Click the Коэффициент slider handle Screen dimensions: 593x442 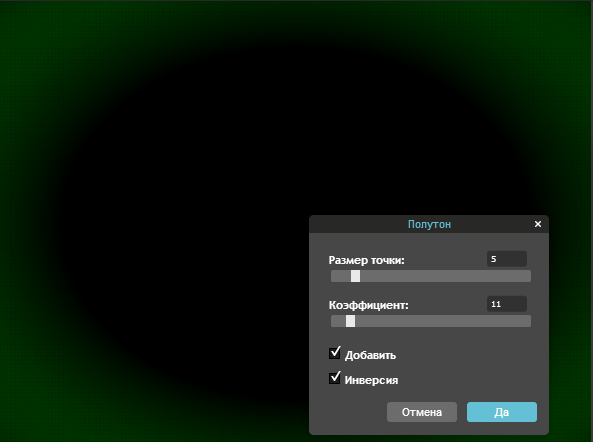coord(351,321)
